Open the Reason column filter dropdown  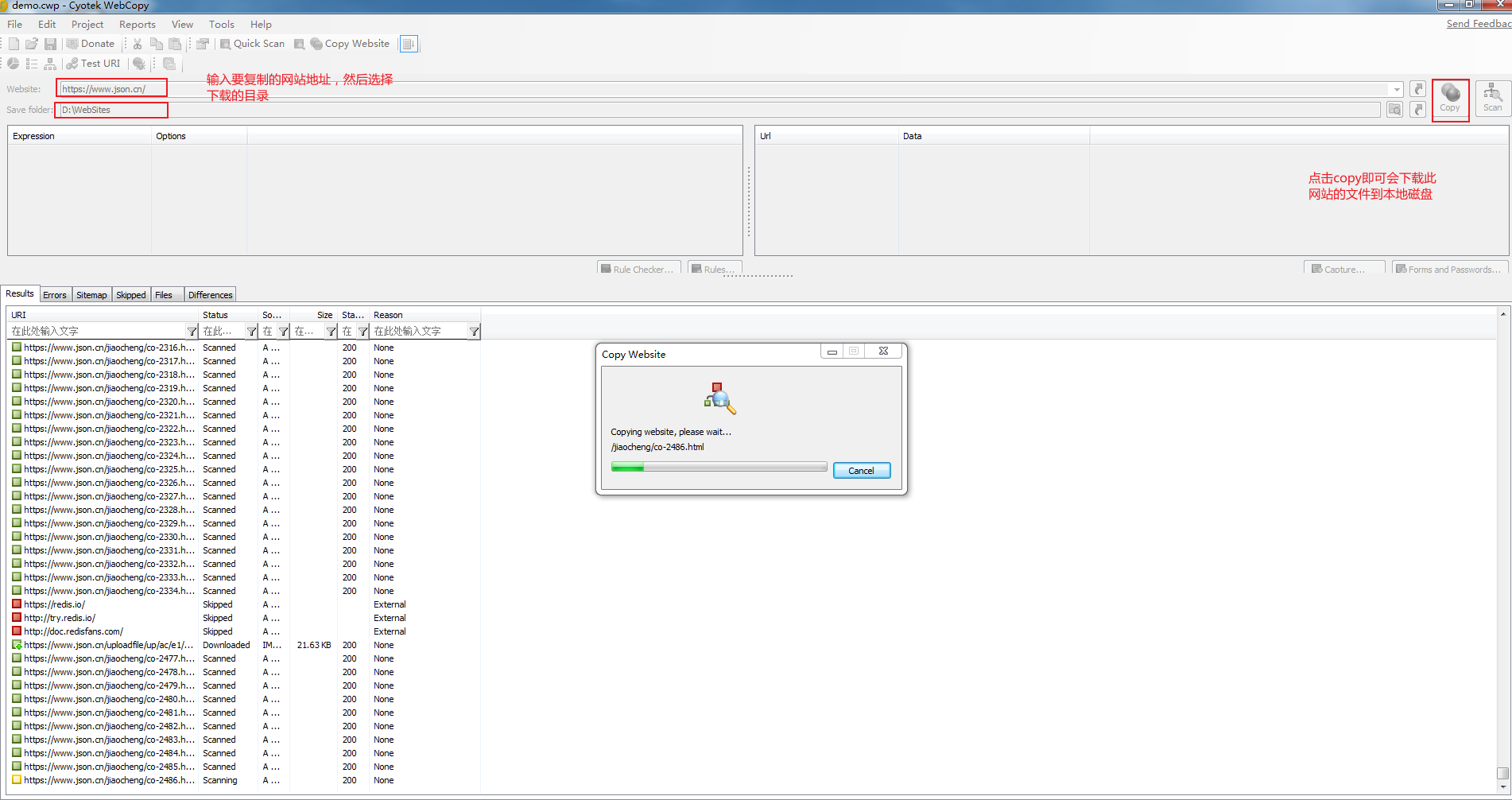coord(474,332)
